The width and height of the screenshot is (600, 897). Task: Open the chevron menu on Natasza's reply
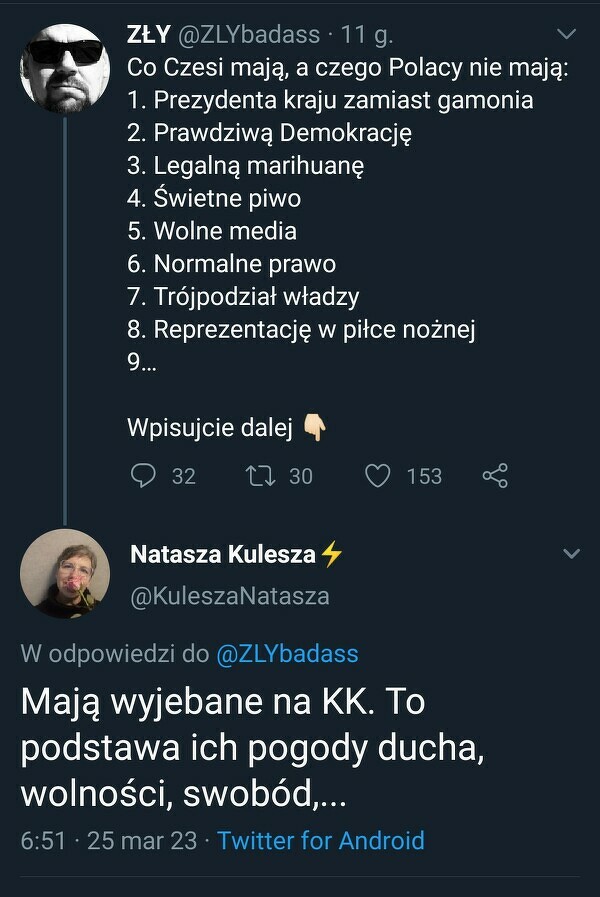coord(571,554)
